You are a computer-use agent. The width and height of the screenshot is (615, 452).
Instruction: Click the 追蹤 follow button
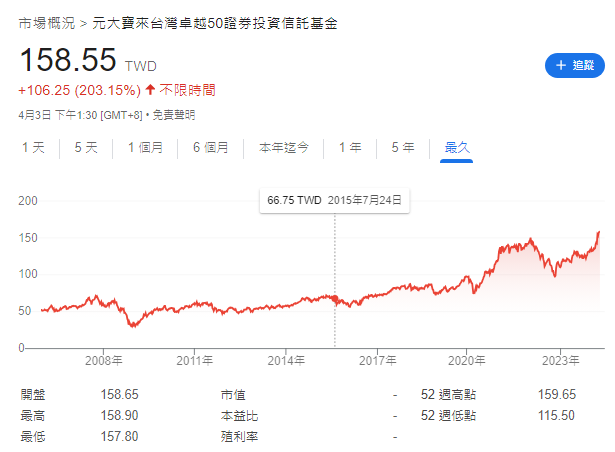[575, 65]
